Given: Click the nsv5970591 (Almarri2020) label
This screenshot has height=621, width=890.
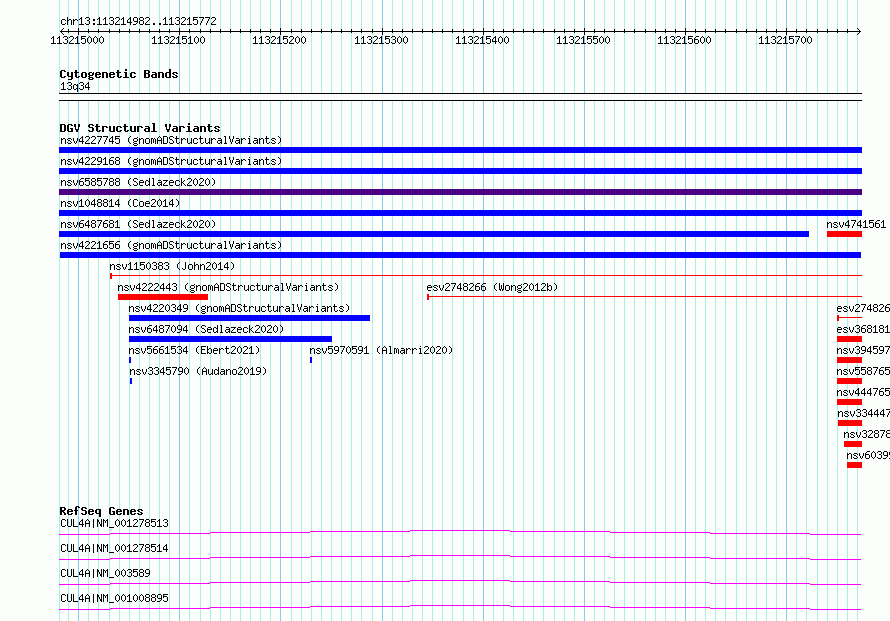Looking at the screenshot, I should pos(381,350).
